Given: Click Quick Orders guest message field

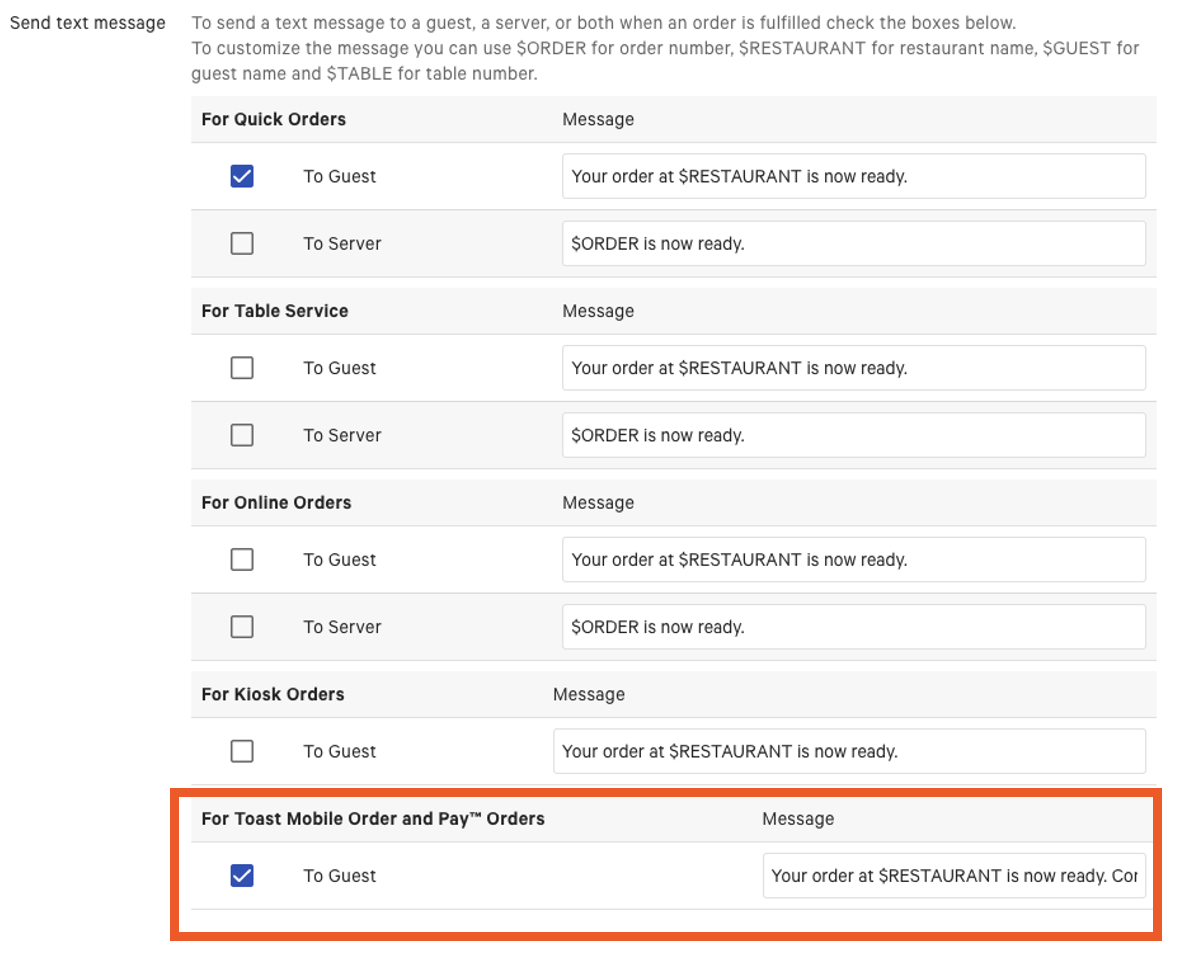Looking at the screenshot, I should tap(853, 176).
